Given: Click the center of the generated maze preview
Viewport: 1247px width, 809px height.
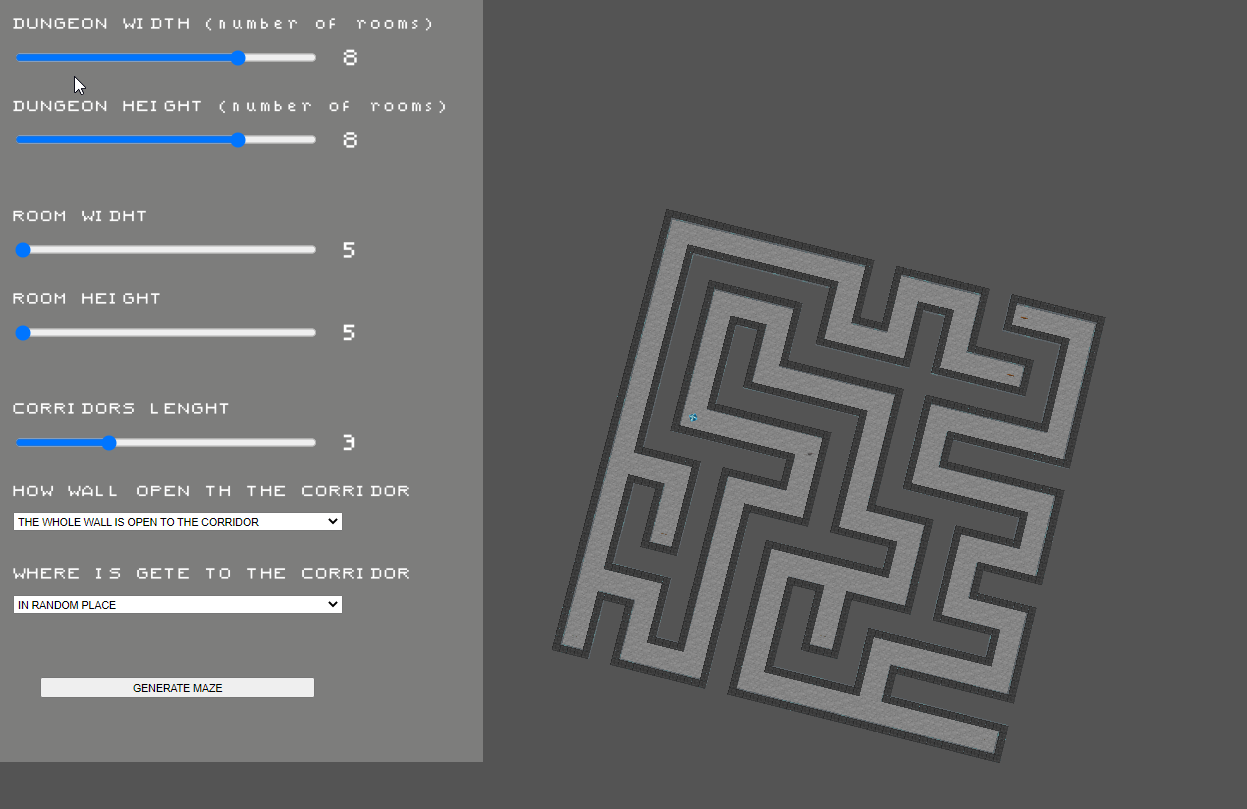Looking at the screenshot, I should pos(830,485).
